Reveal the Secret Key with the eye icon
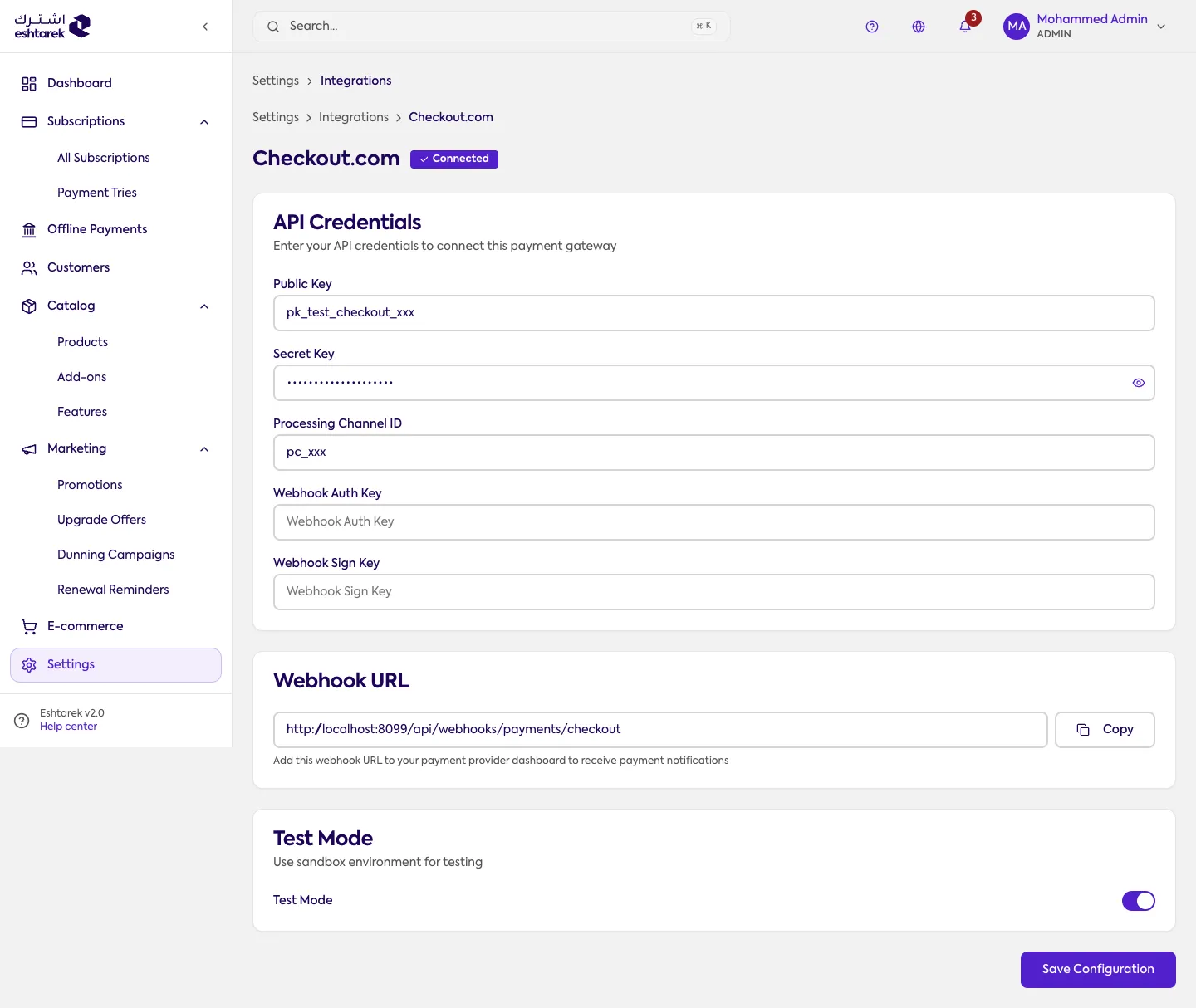 tap(1139, 383)
